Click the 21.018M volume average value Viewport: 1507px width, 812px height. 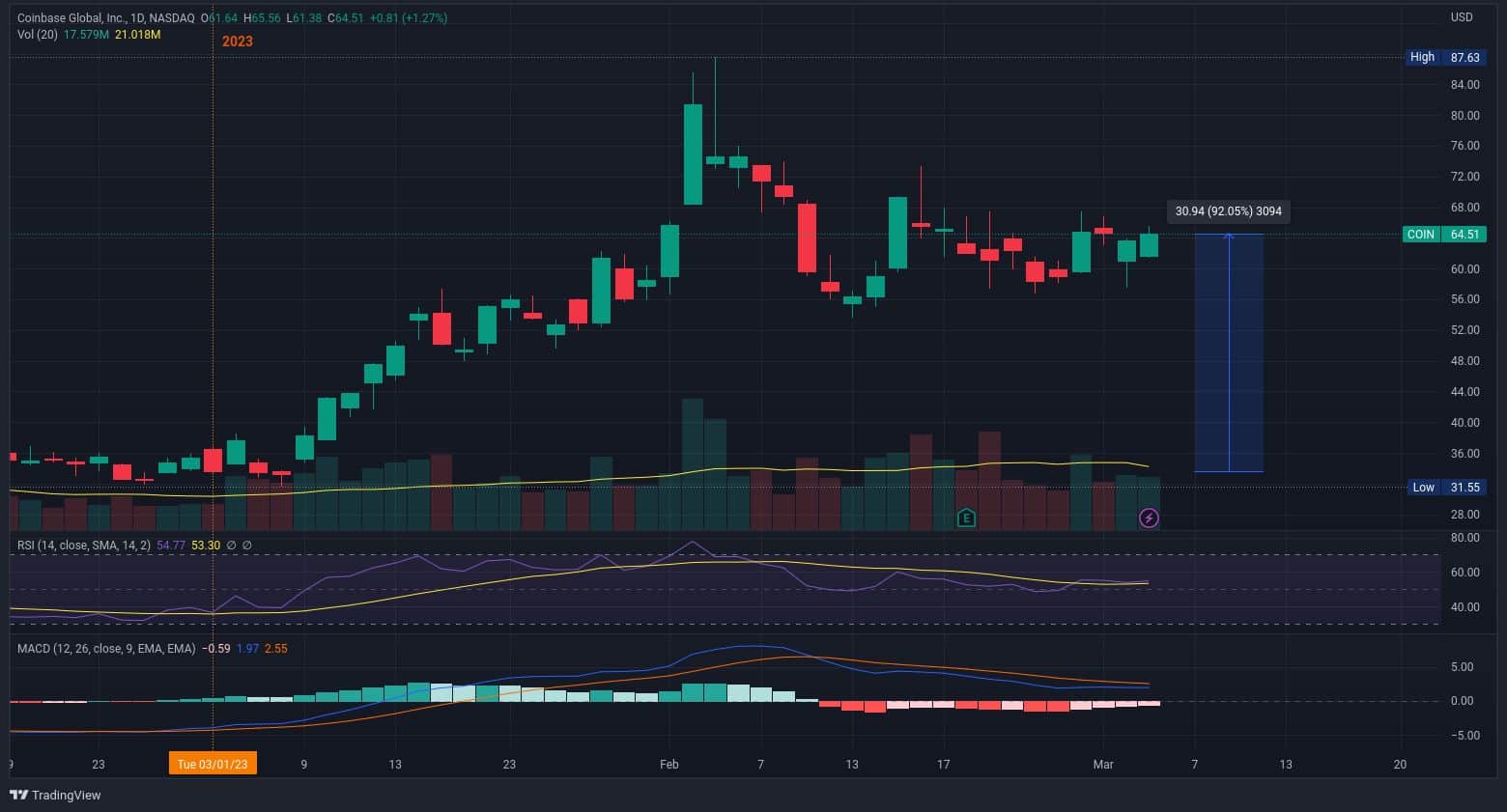pyautogui.click(x=138, y=35)
